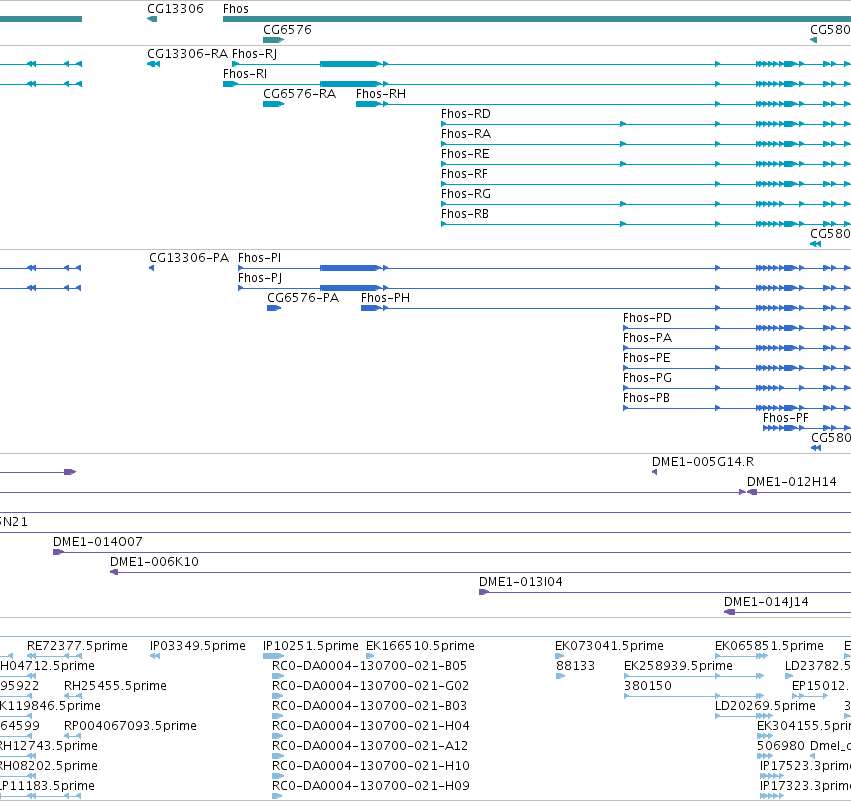Select the Fhos-PF protein label
Viewport: 851px width, 801px height.
785,418
